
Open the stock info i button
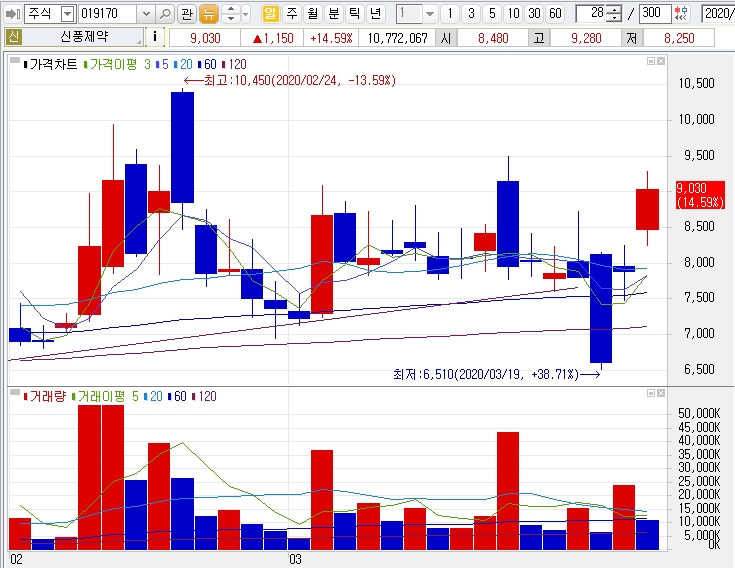[x=155, y=37]
